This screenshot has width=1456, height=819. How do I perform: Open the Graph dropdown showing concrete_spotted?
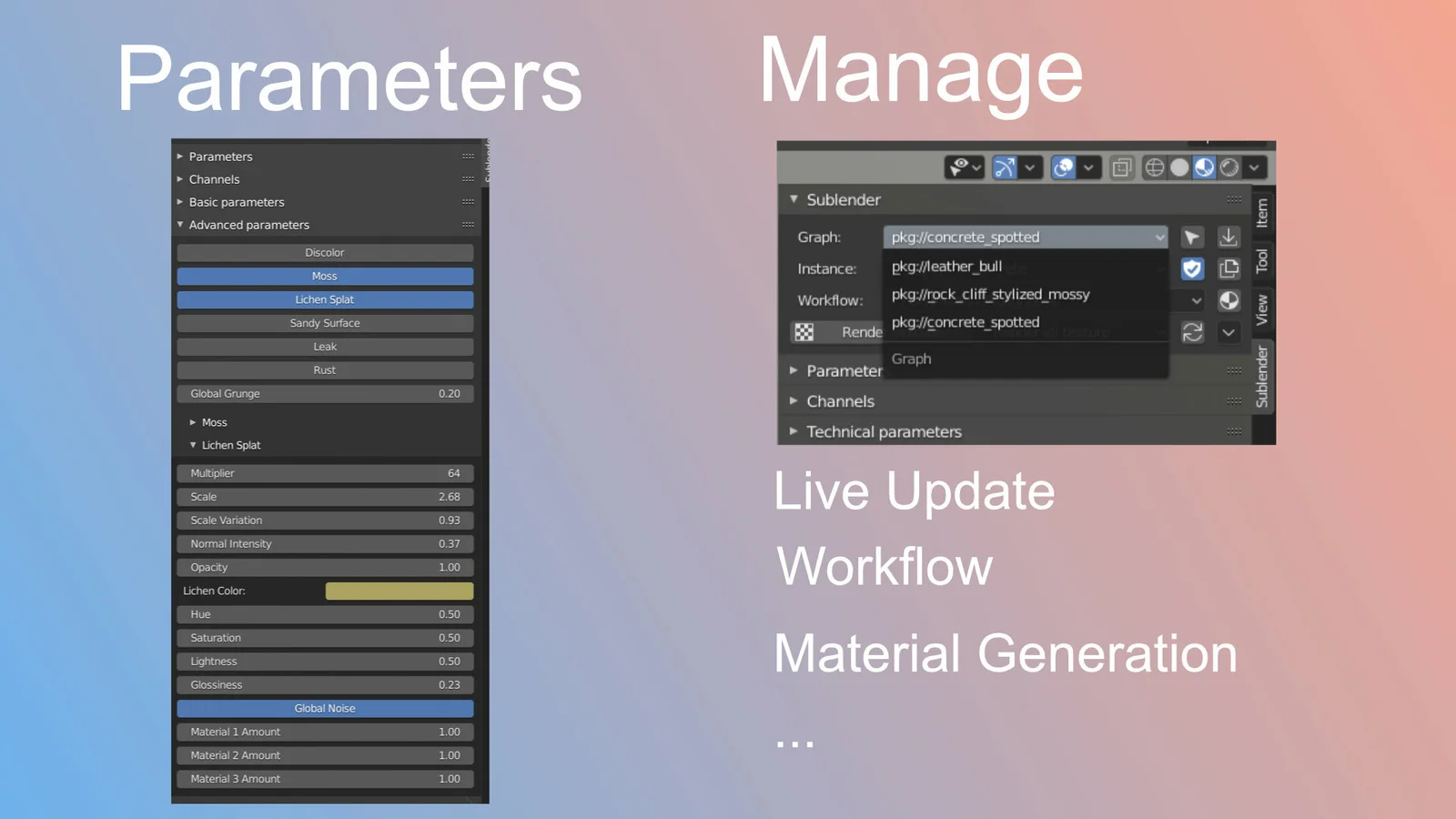pos(1025,238)
